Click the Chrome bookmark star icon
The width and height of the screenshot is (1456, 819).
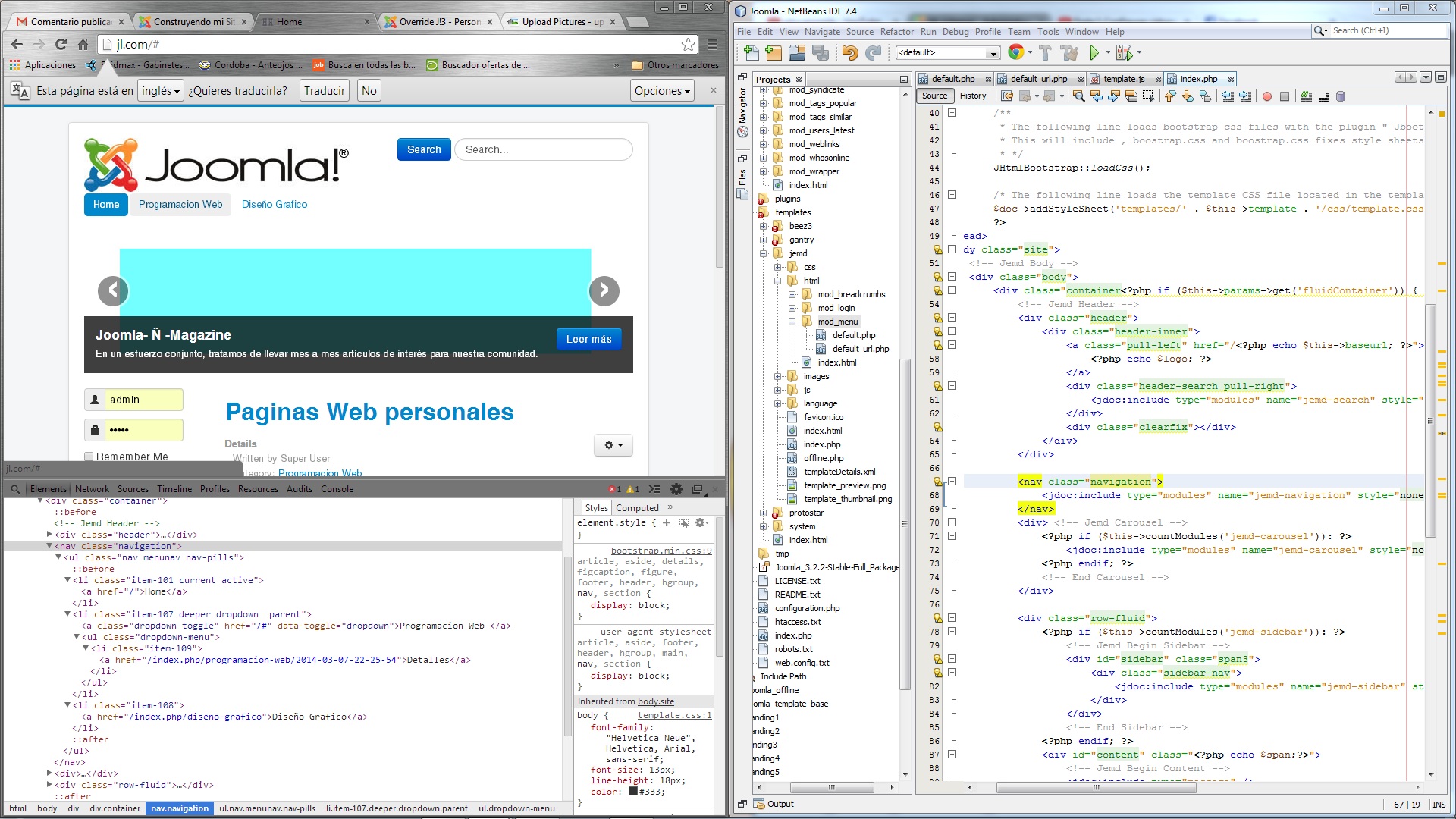tap(688, 44)
